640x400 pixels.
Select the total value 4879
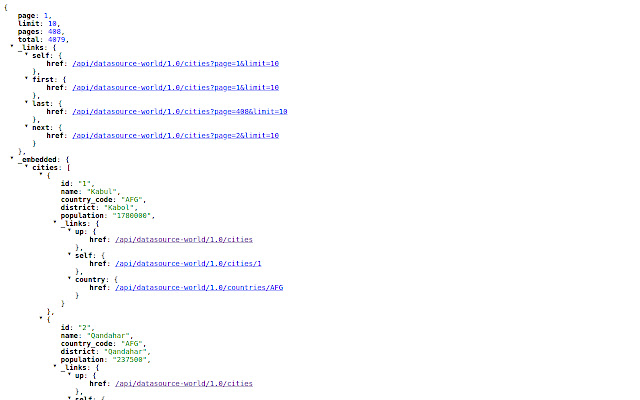click(56, 40)
